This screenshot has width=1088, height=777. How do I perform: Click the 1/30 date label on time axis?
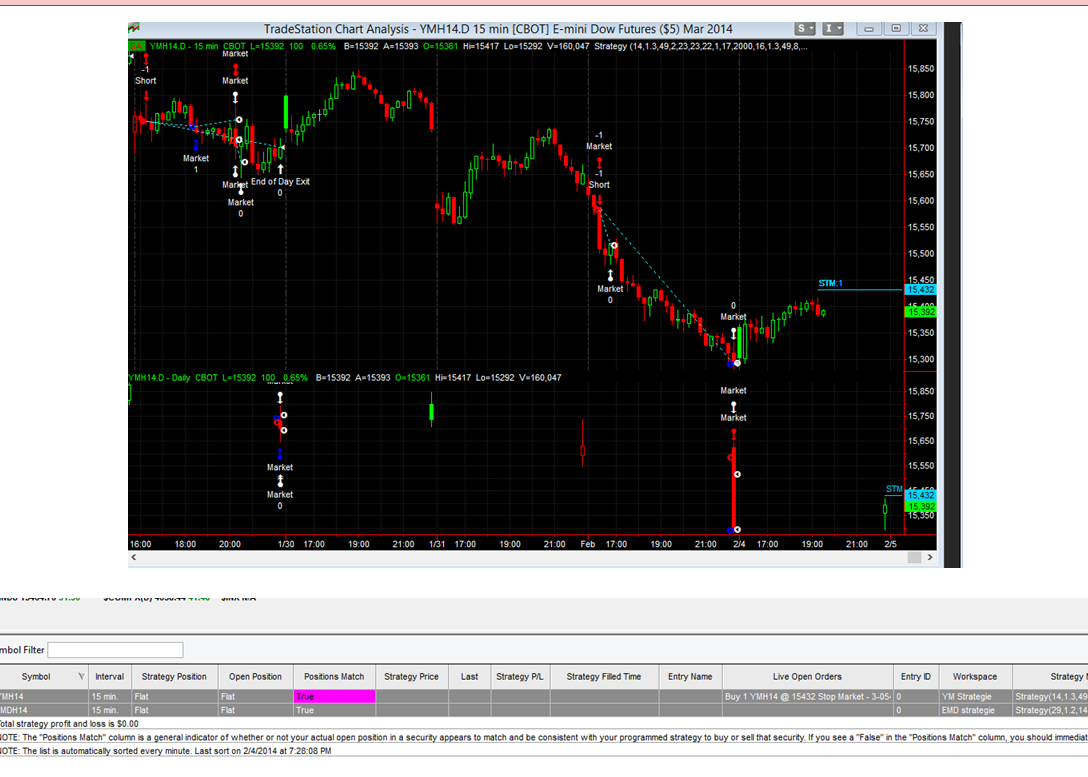[286, 544]
